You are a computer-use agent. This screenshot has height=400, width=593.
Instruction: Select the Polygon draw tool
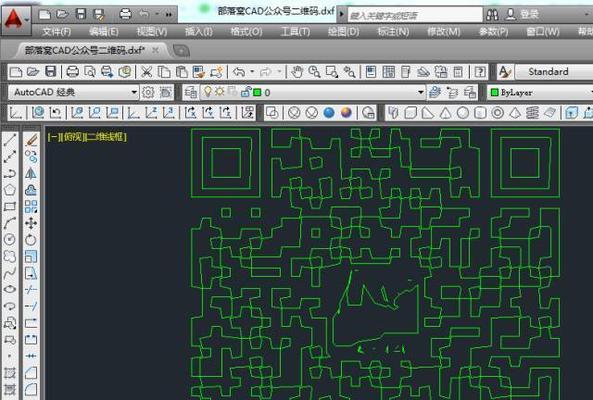(x=10, y=190)
